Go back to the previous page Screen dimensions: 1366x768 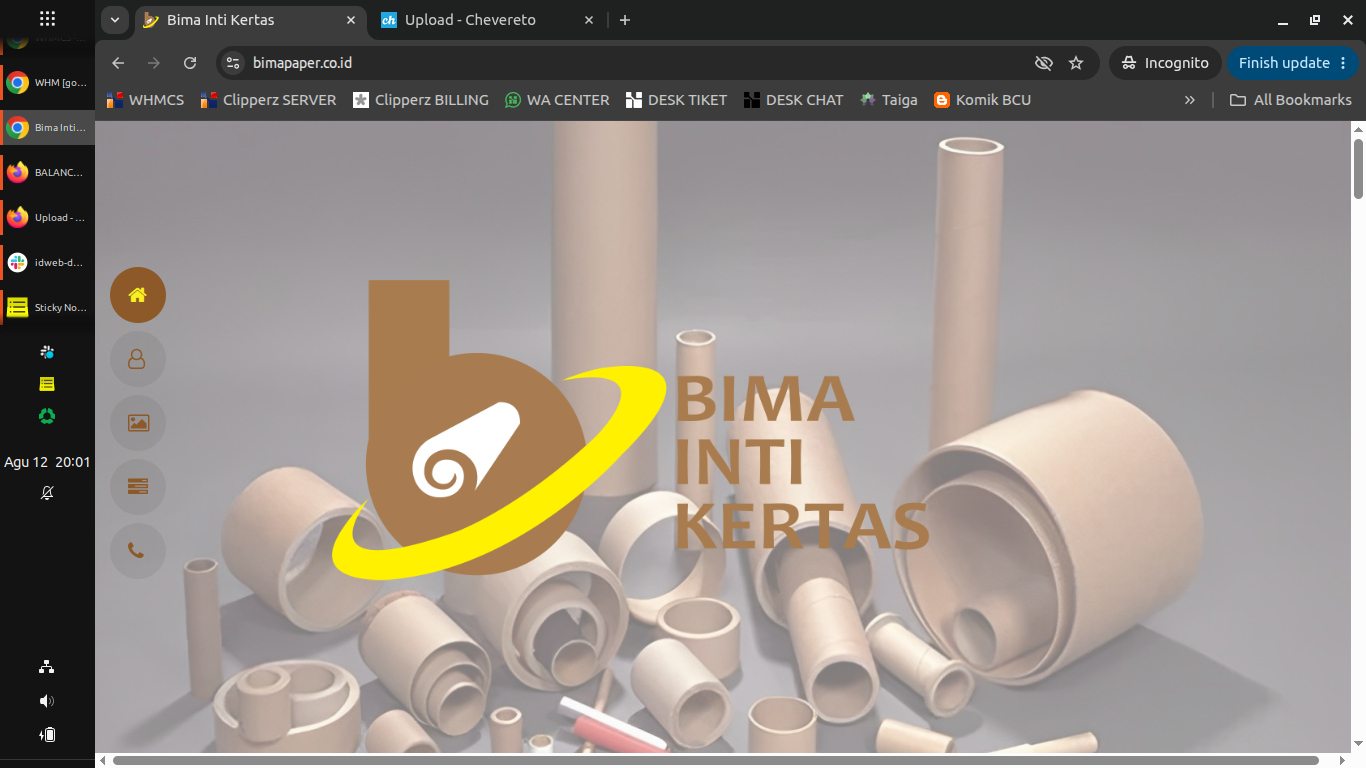click(x=118, y=63)
